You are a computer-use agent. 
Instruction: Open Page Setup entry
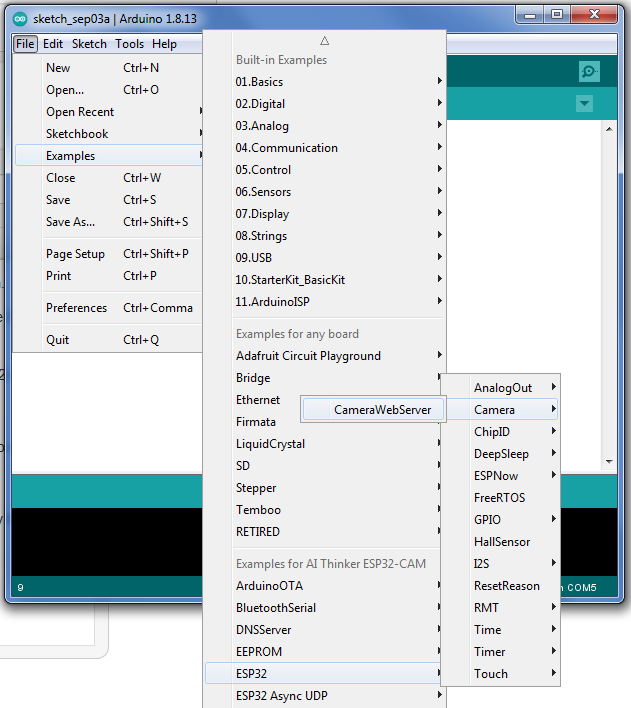pos(108,254)
